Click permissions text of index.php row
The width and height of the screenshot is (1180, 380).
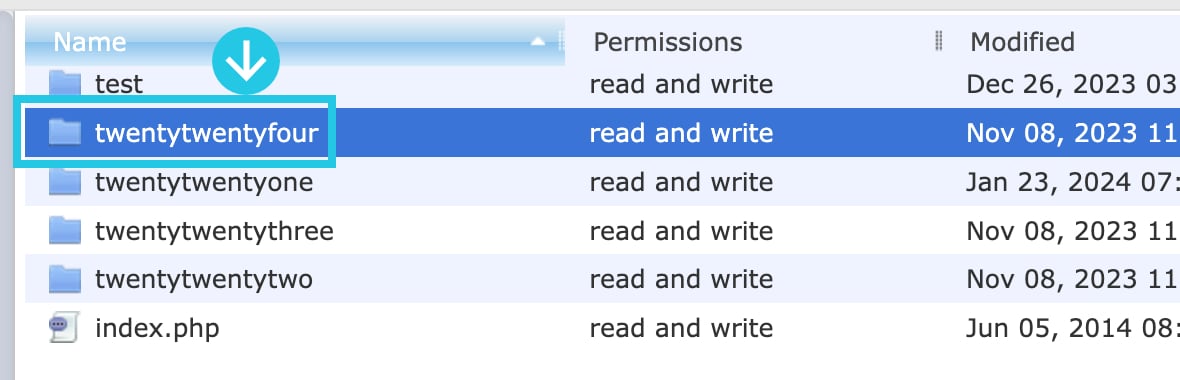681,328
